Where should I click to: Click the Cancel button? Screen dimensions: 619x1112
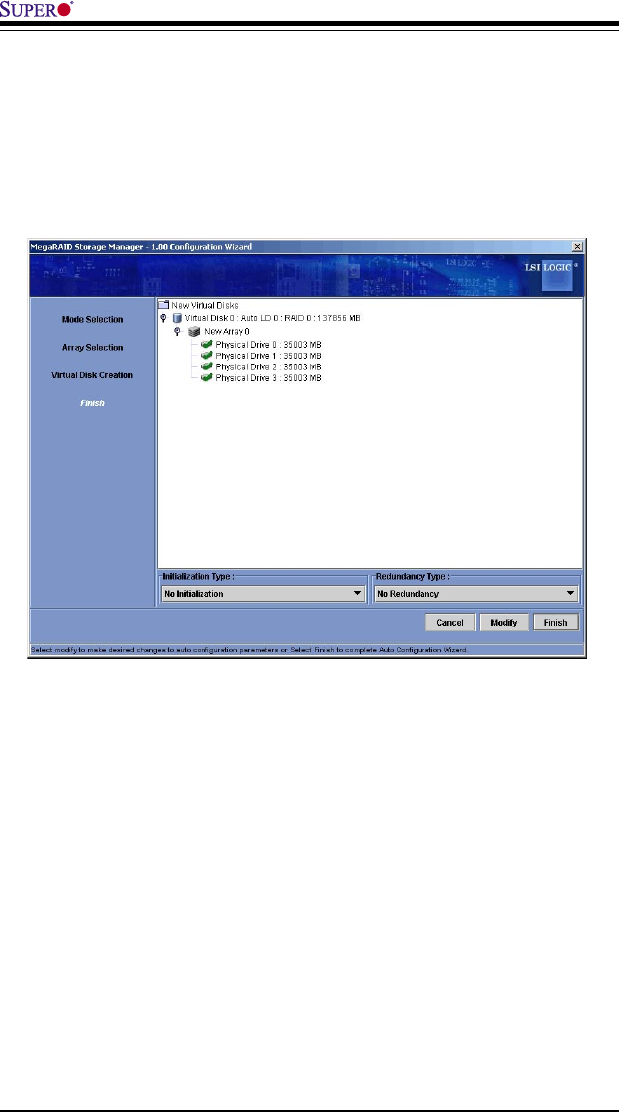point(450,623)
